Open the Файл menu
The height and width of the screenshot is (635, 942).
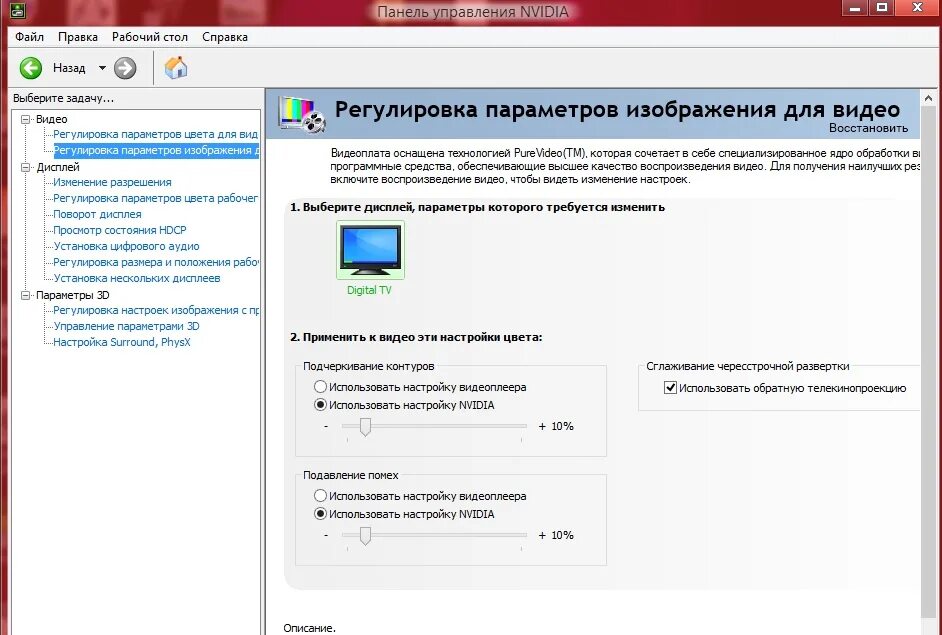coord(29,37)
